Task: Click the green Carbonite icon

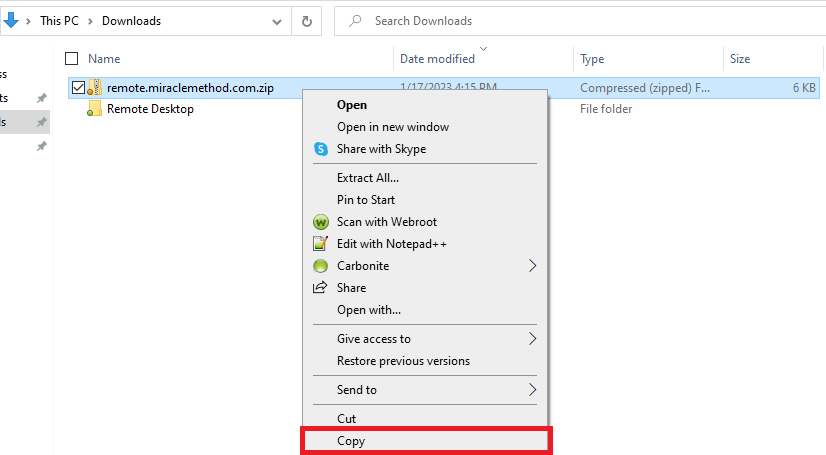Action: 320,266
